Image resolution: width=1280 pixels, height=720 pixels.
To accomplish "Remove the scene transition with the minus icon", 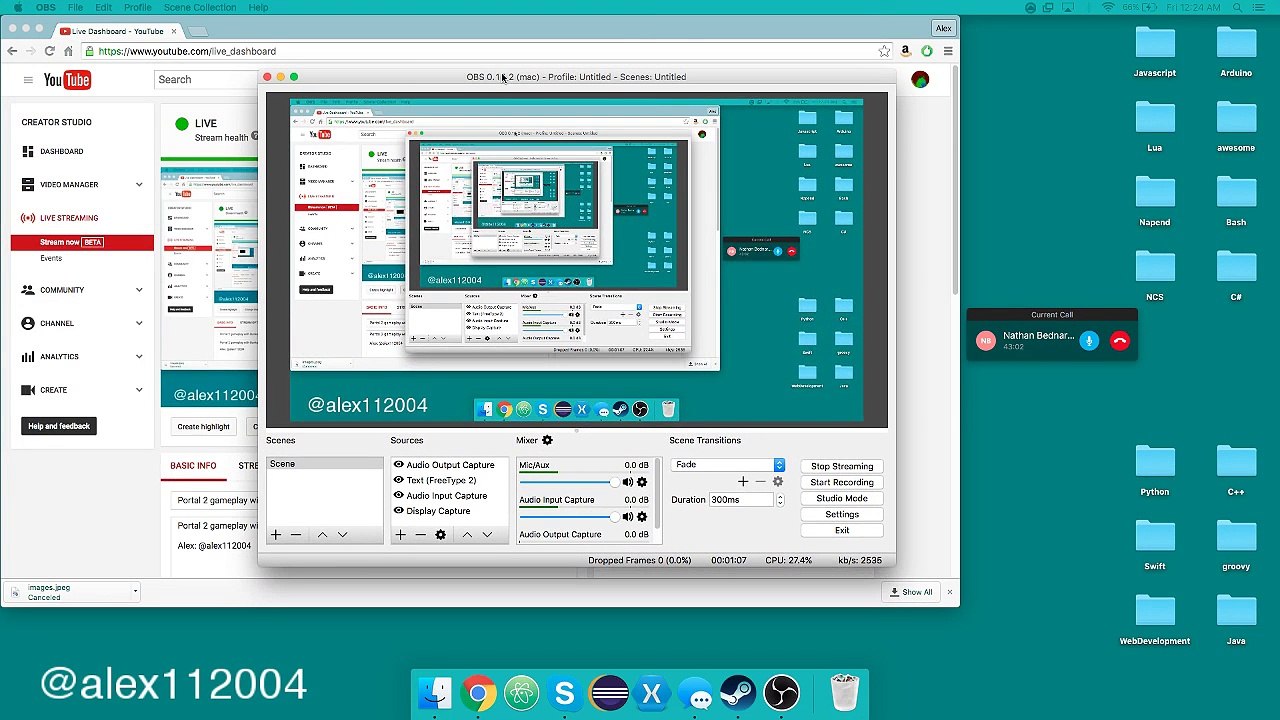I will [760, 482].
